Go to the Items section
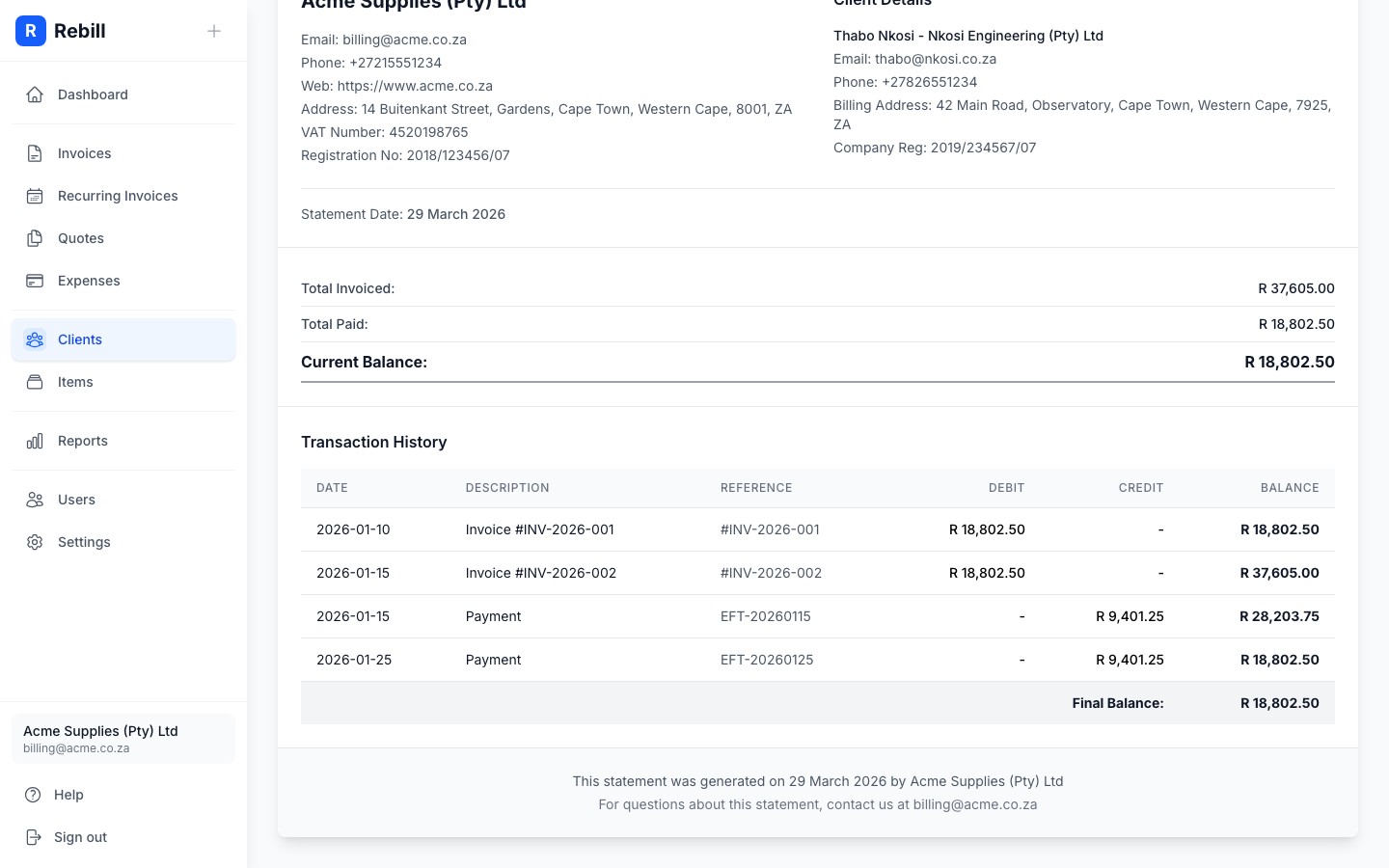 coord(75,382)
